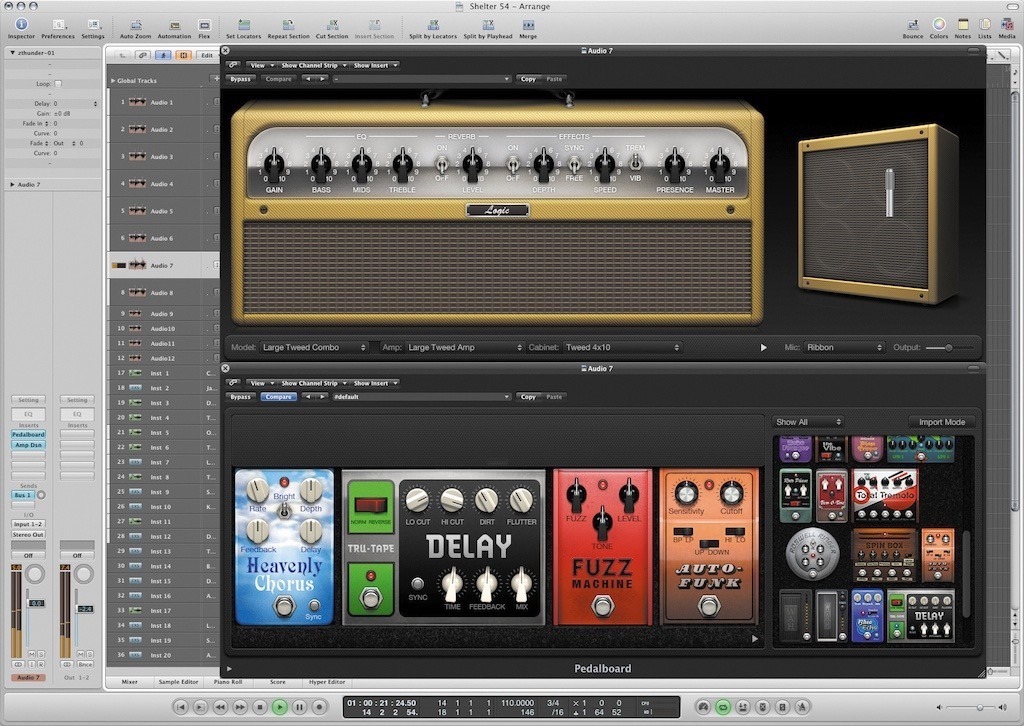Activate Auto Zoom in the toolbar
Image resolution: width=1024 pixels, height=726 pixels.
coord(136,25)
